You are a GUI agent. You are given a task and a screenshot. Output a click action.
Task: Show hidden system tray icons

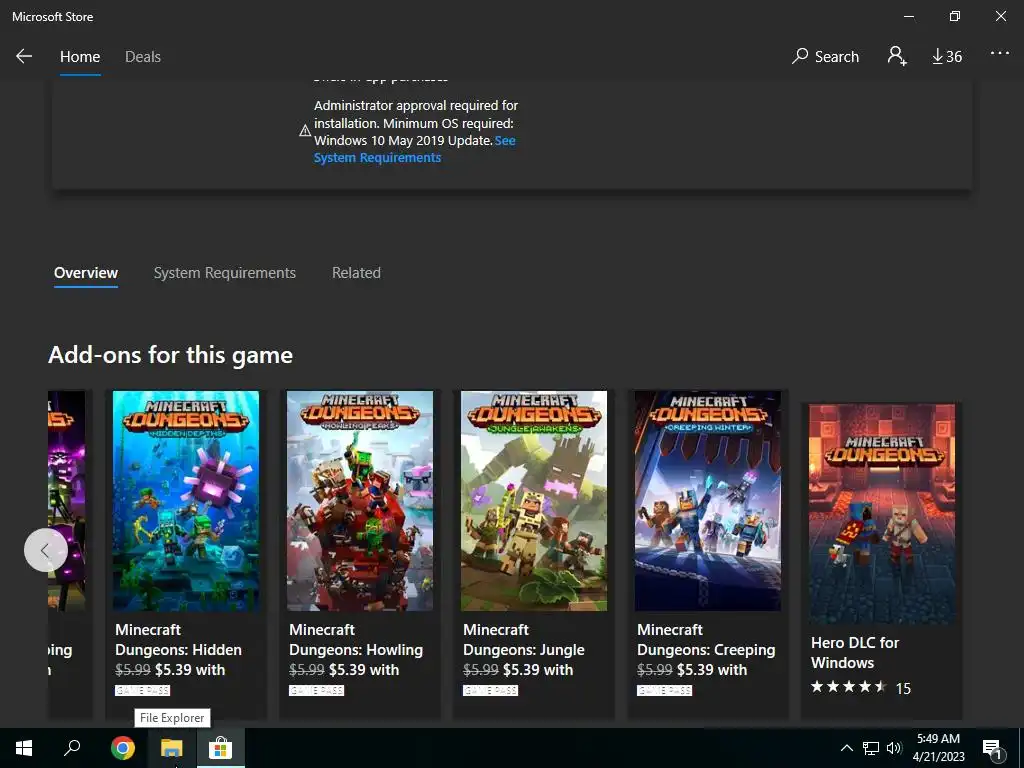pos(846,748)
